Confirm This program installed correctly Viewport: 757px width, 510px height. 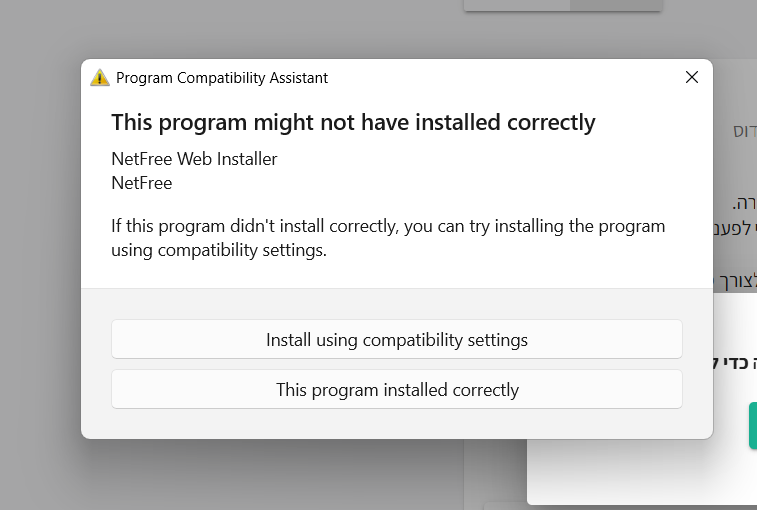(396, 389)
